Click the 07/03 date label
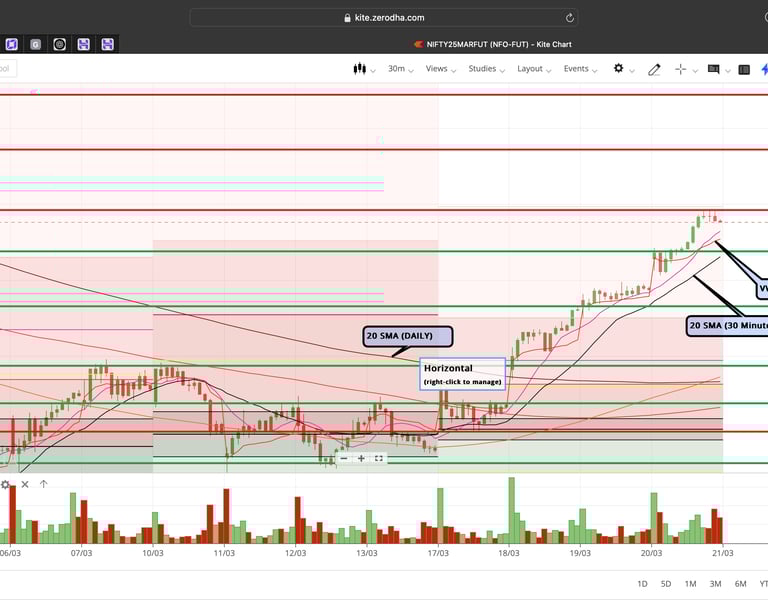 pos(81,553)
